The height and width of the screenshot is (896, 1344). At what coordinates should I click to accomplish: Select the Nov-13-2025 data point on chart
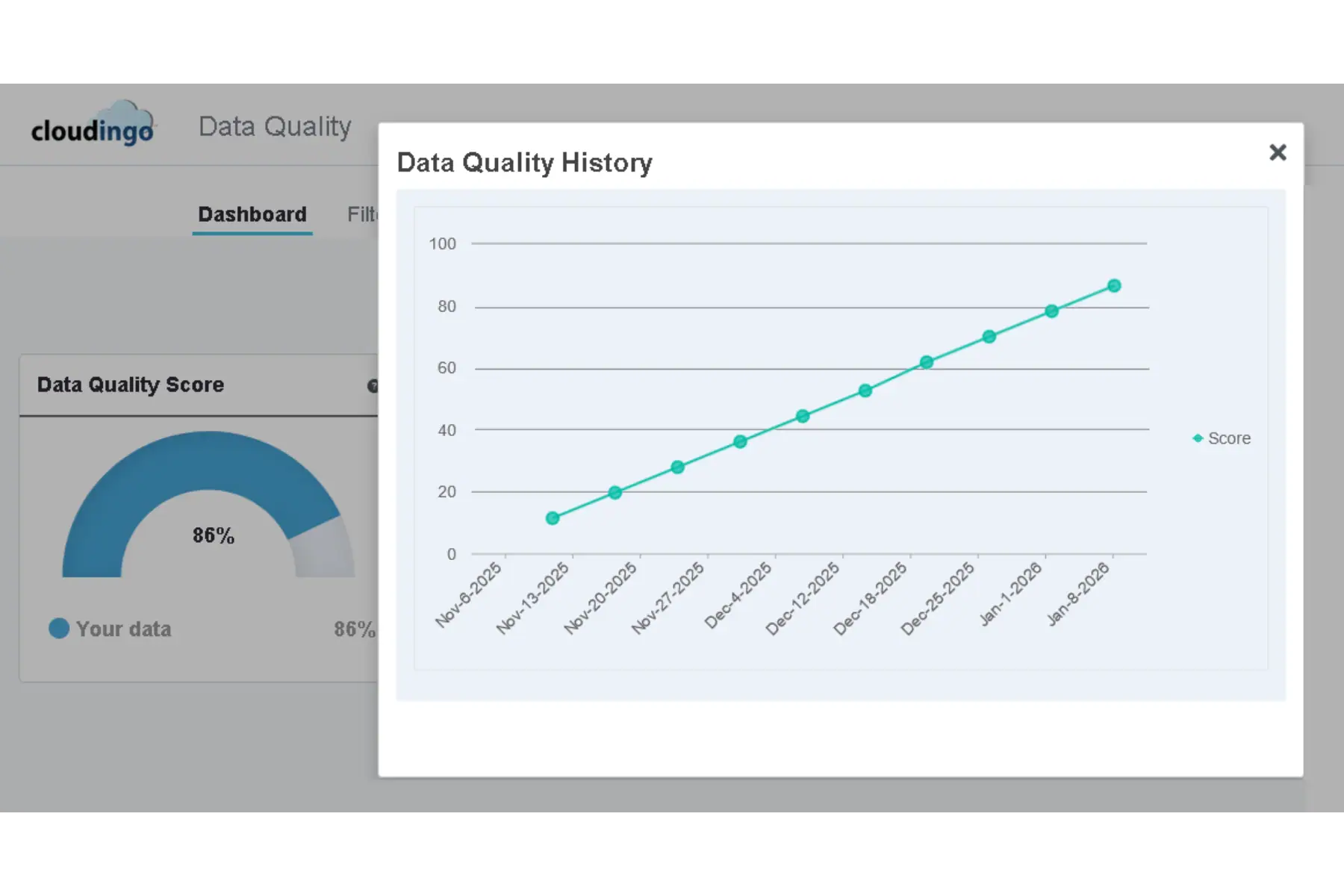point(552,518)
